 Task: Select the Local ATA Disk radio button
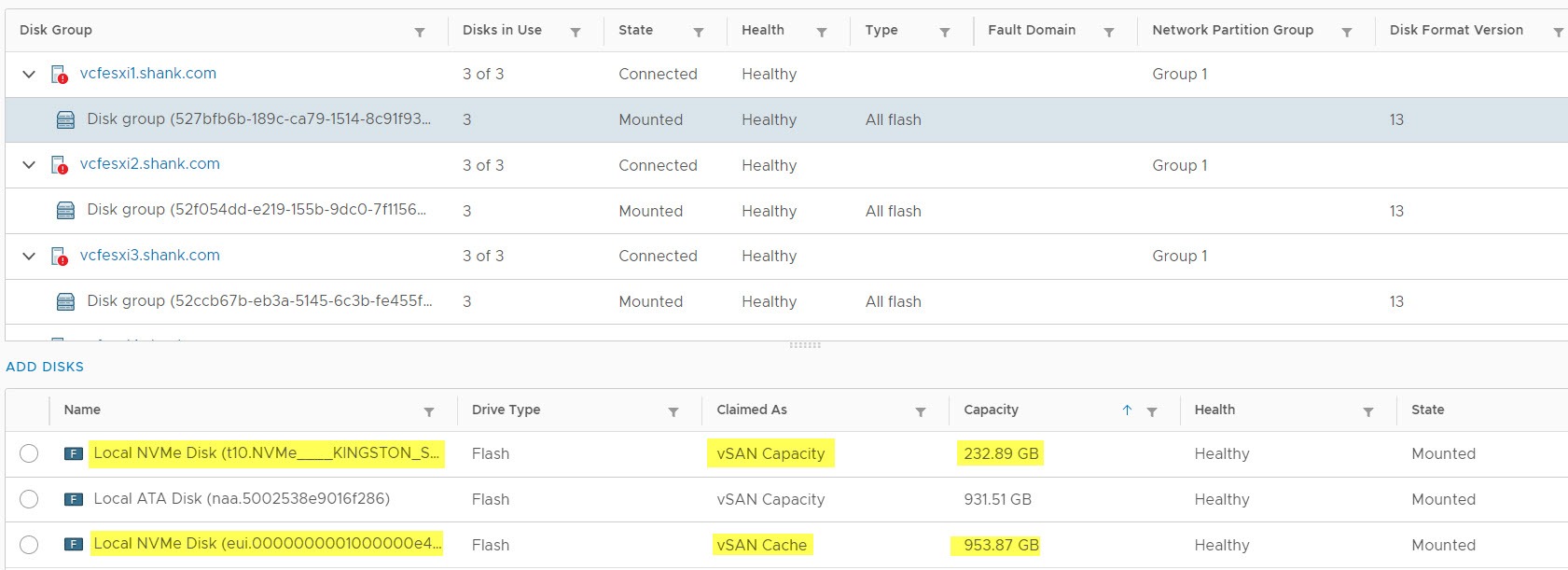click(29, 499)
